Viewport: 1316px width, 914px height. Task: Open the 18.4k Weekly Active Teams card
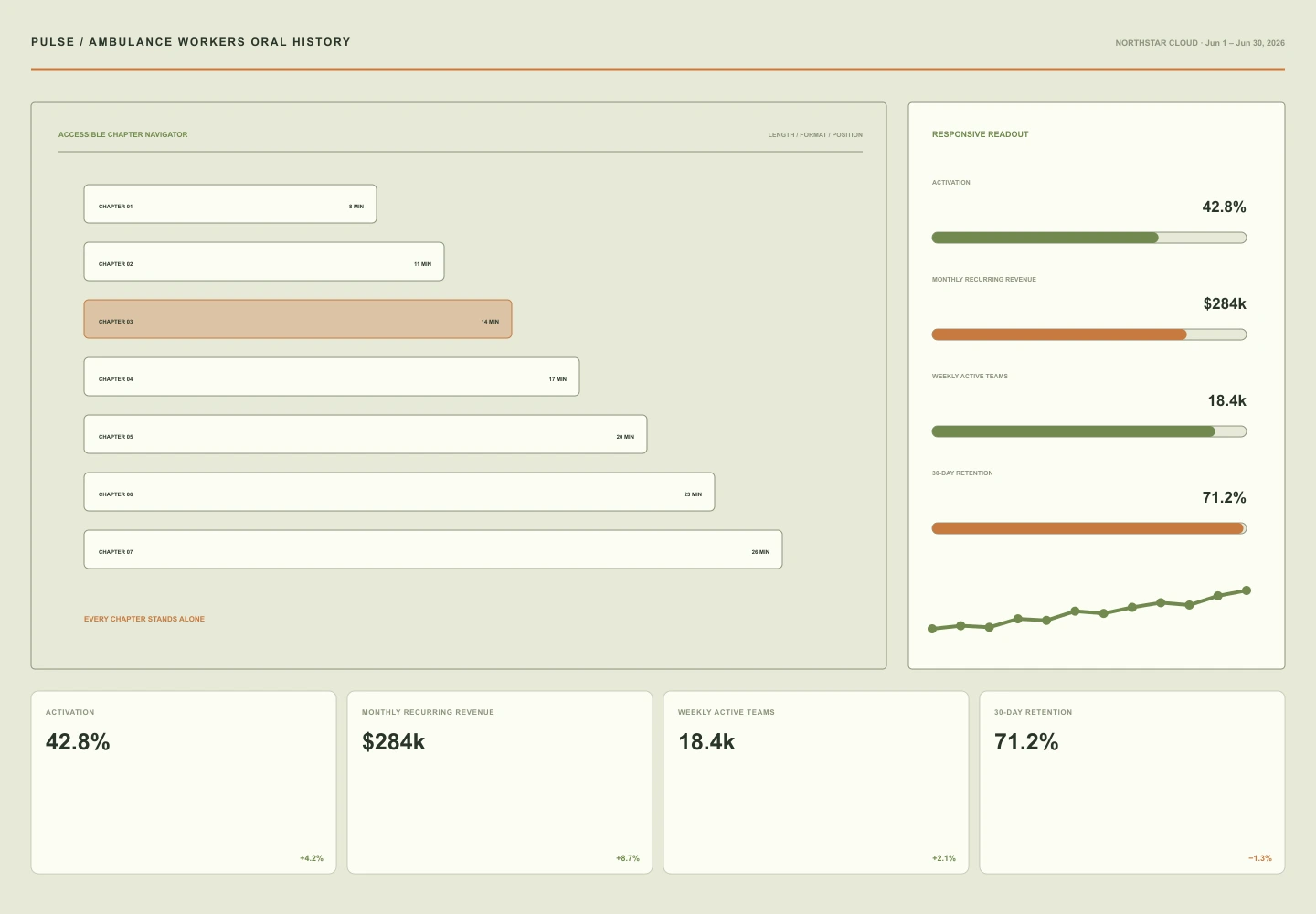816,782
